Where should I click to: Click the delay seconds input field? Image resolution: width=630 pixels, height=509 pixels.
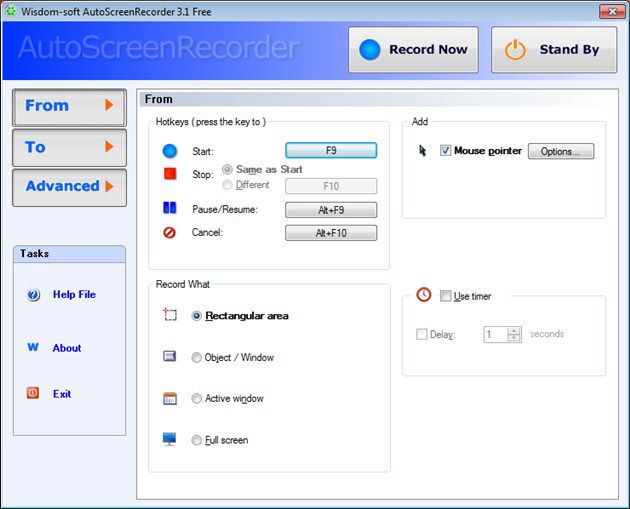click(496, 334)
